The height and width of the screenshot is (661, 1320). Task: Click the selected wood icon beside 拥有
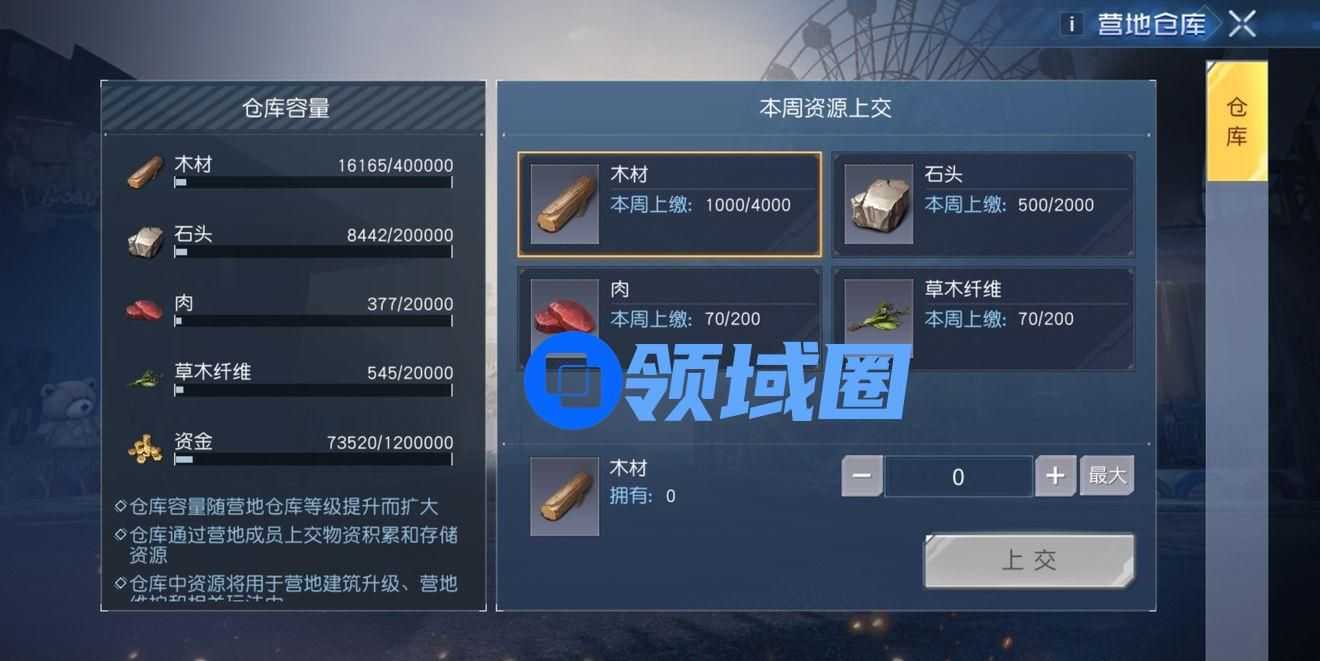(564, 496)
